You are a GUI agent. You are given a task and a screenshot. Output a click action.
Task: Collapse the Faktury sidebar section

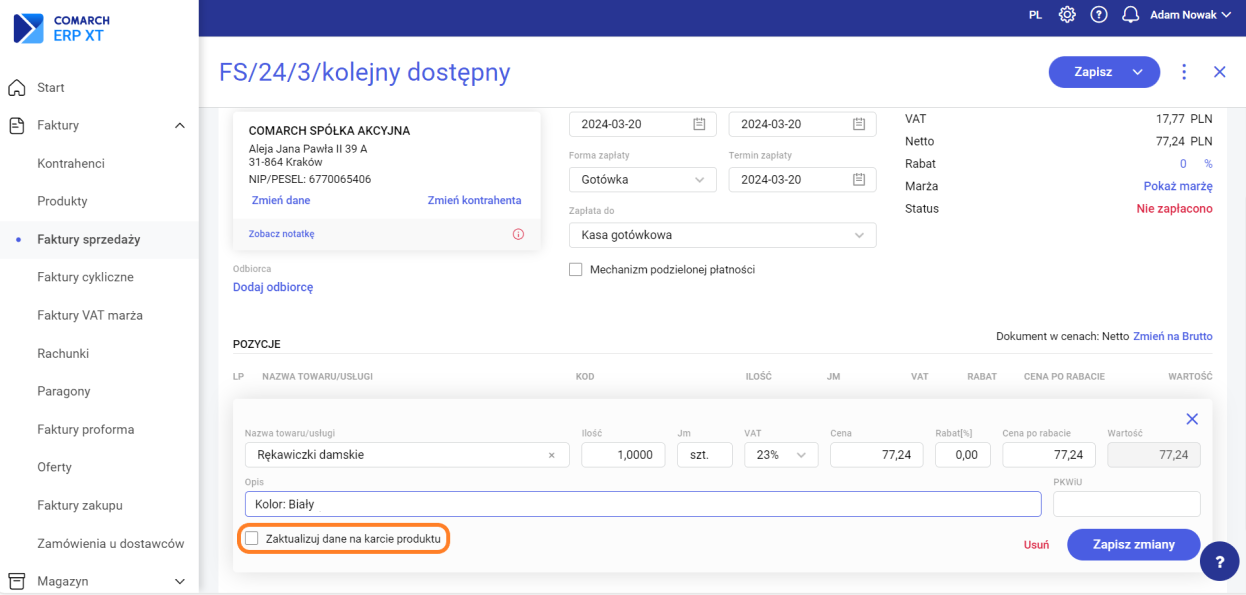point(180,126)
